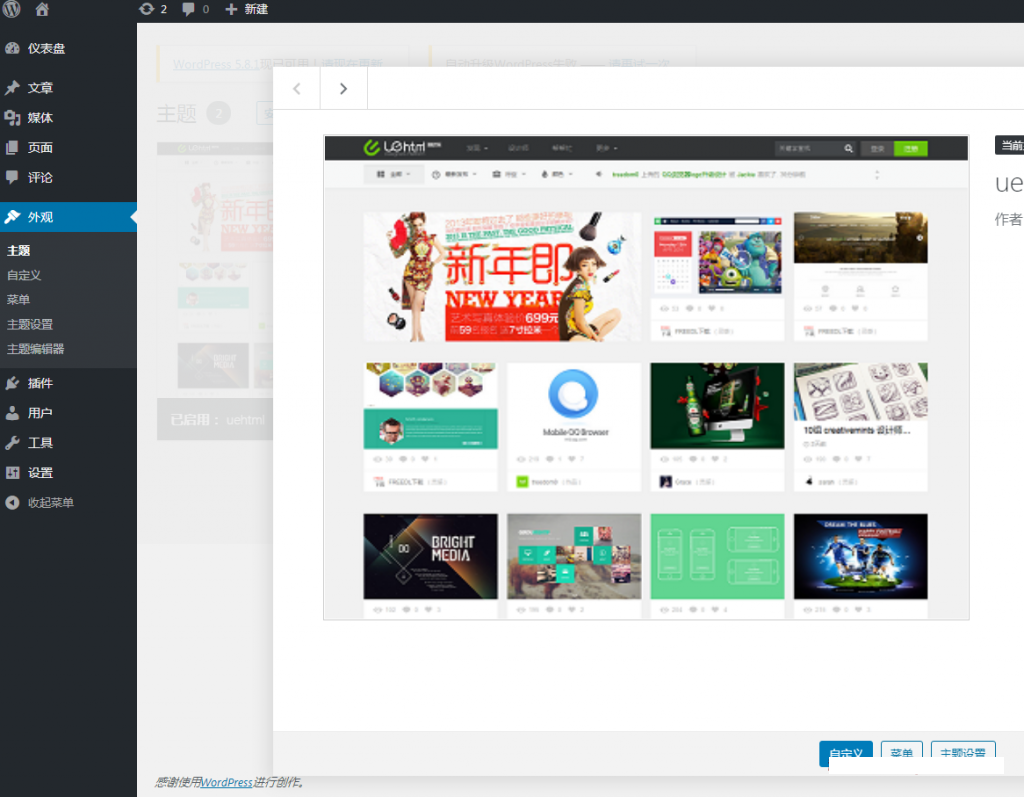This screenshot has height=797, width=1024.
Task: Open the updates icon showing 2 pending
Action: pos(153,9)
